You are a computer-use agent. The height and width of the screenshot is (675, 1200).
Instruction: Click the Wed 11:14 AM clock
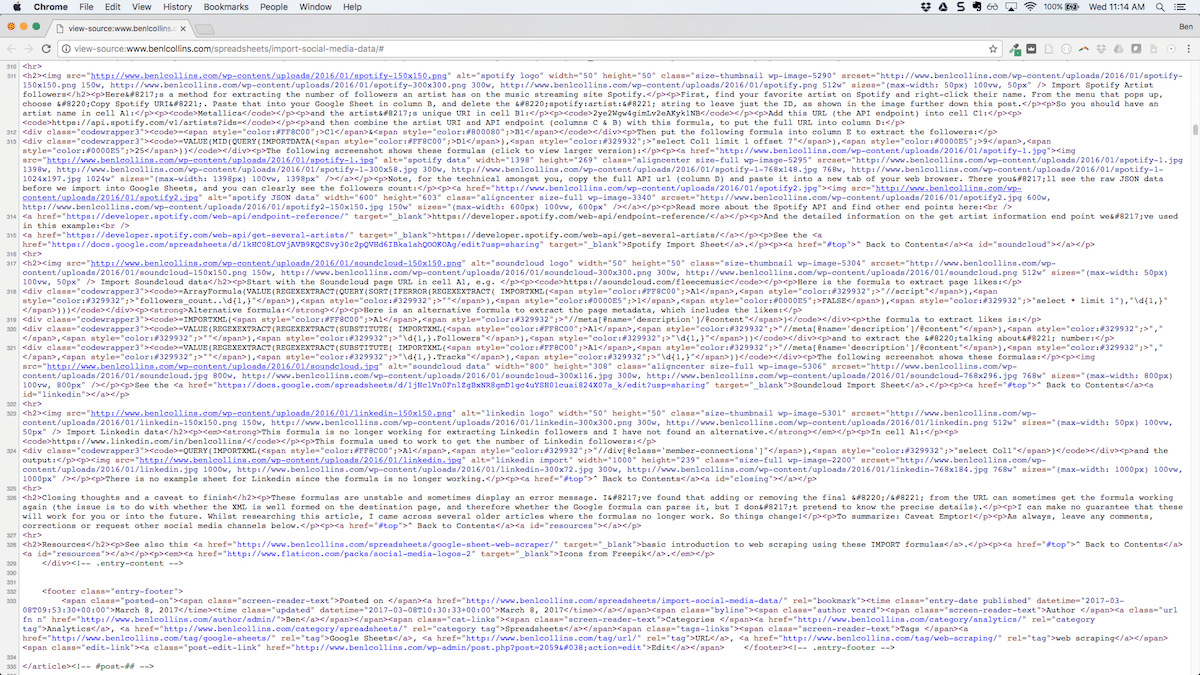[x=1117, y=7]
